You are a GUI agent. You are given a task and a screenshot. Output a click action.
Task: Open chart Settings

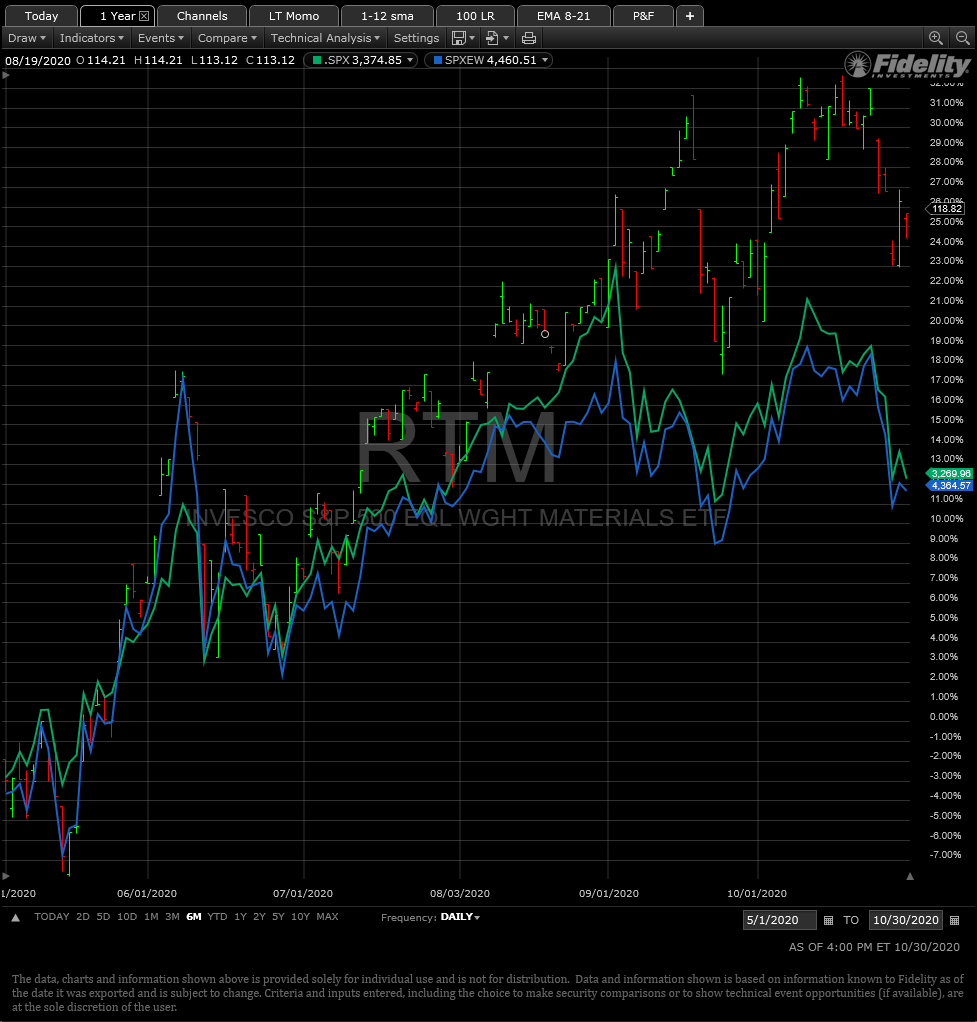pyautogui.click(x=416, y=37)
